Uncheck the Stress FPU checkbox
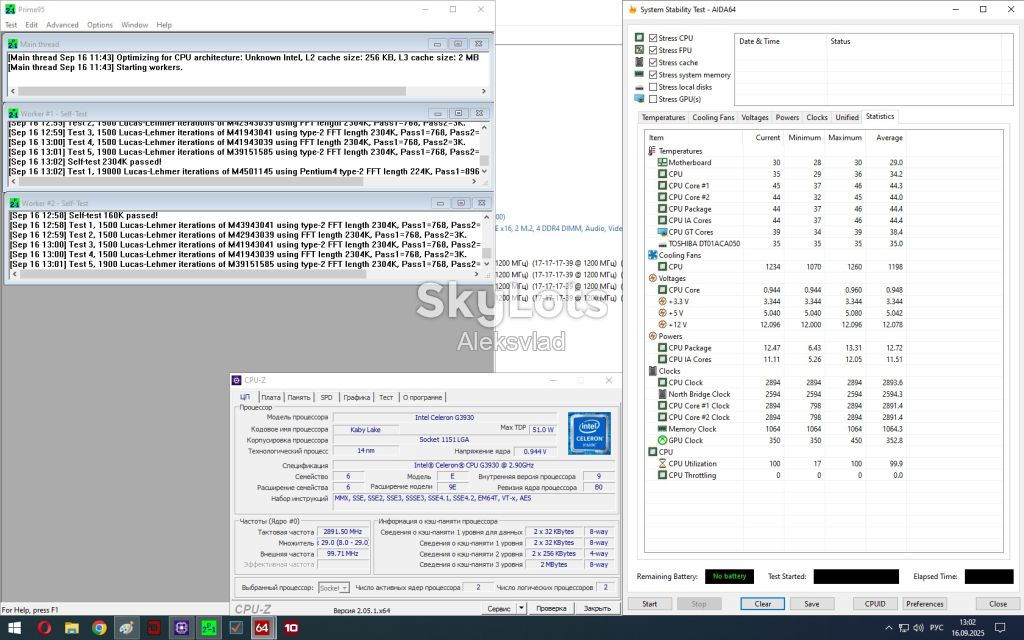The width and height of the screenshot is (1024, 640). (652, 50)
